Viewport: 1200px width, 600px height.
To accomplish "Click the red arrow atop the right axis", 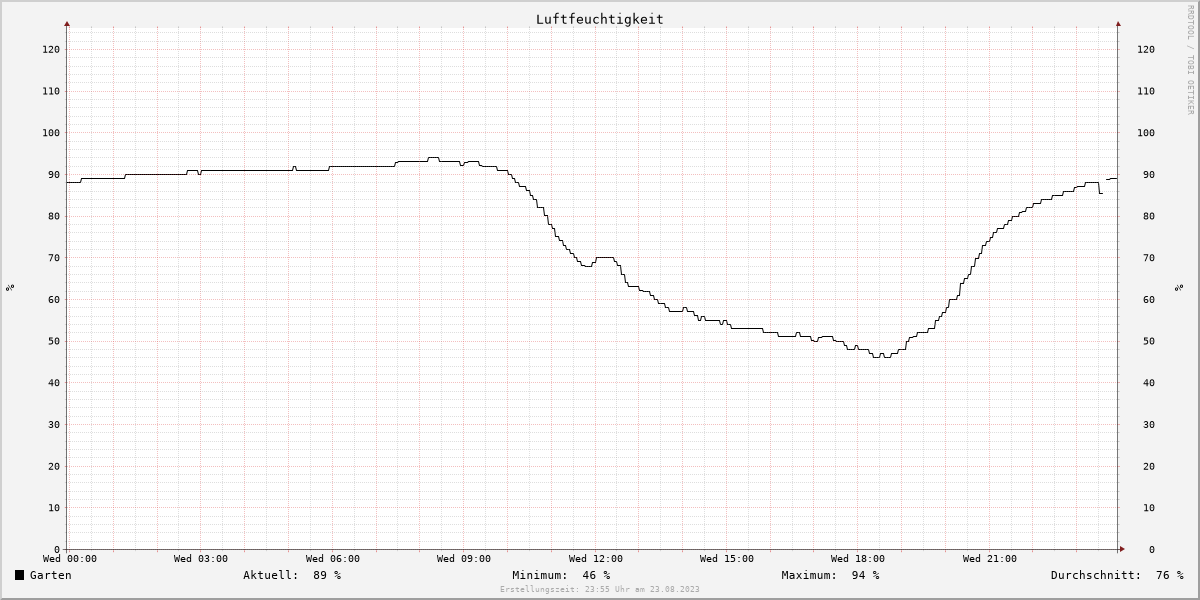I will click(1118, 23).
